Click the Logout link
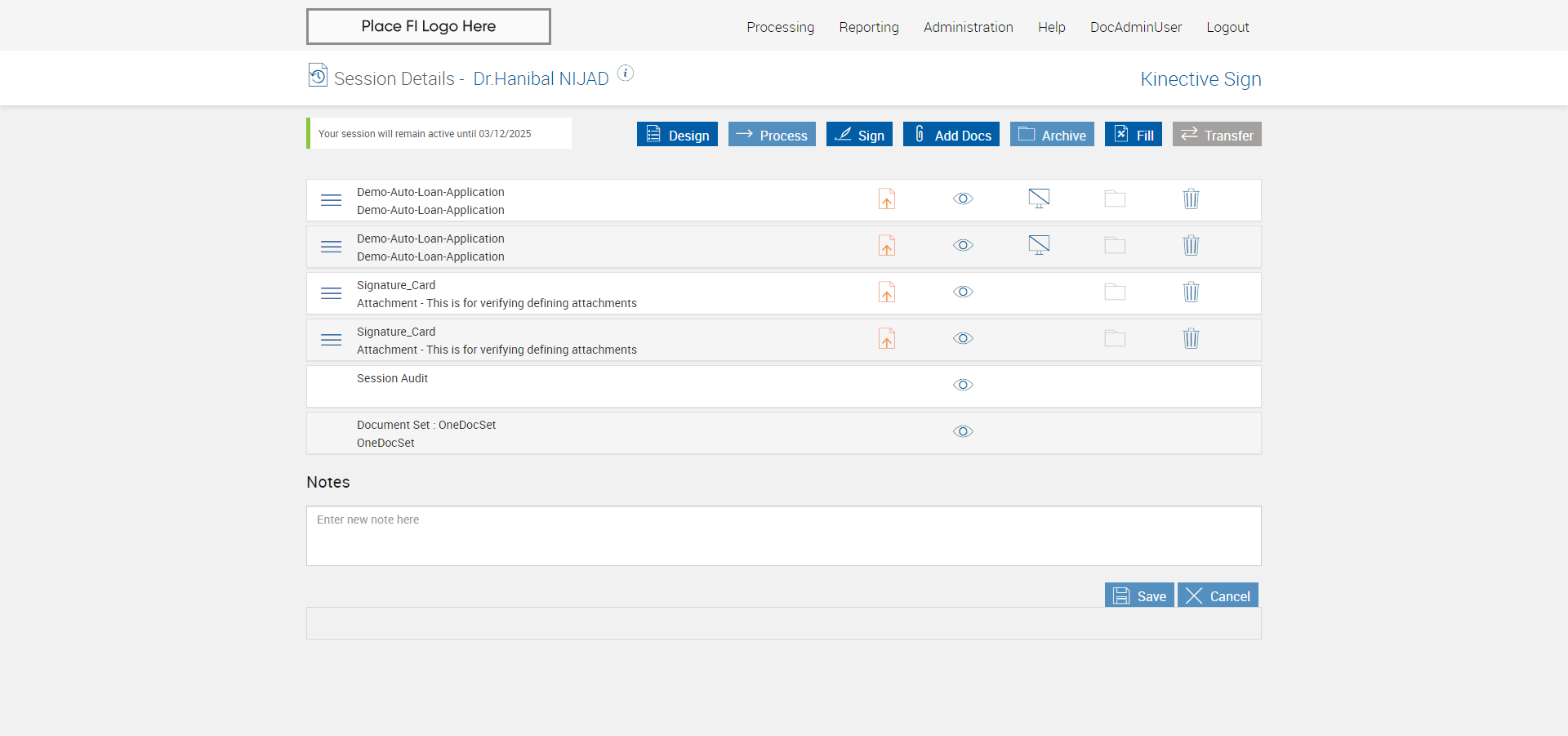The height and width of the screenshot is (736, 1568). pyautogui.click(x=1227, y=27)
